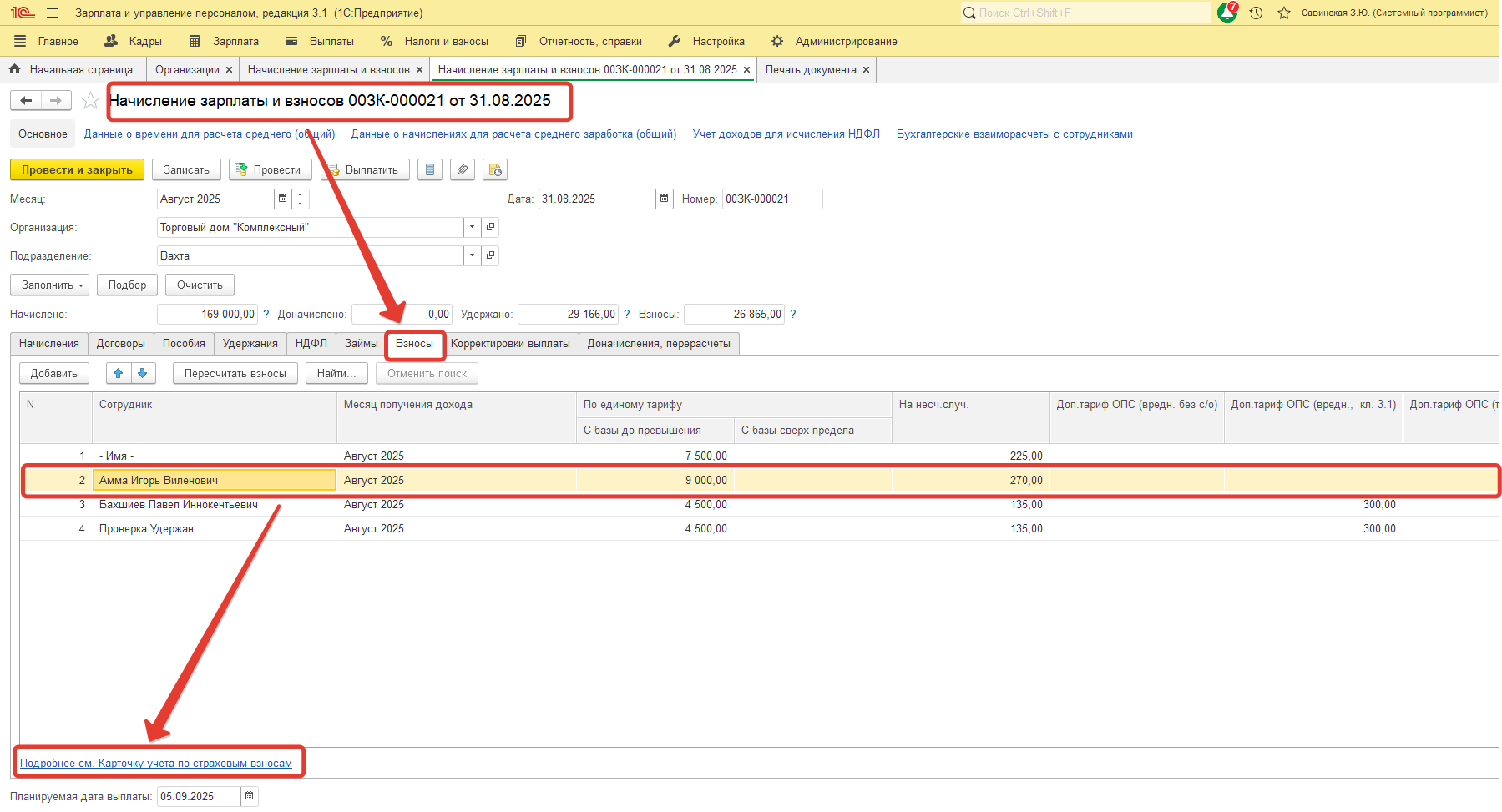The height and width of the screenshot is (812, 1502).
Task: Open favorites star in top bar
Action: pos(1284,13)
